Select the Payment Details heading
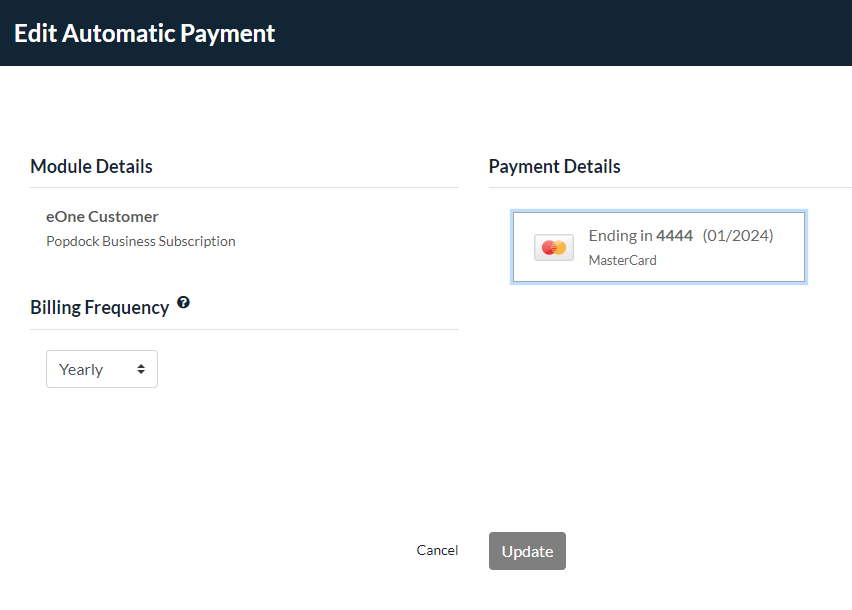This screenshot has height=610, width=852. pos(554,167)
